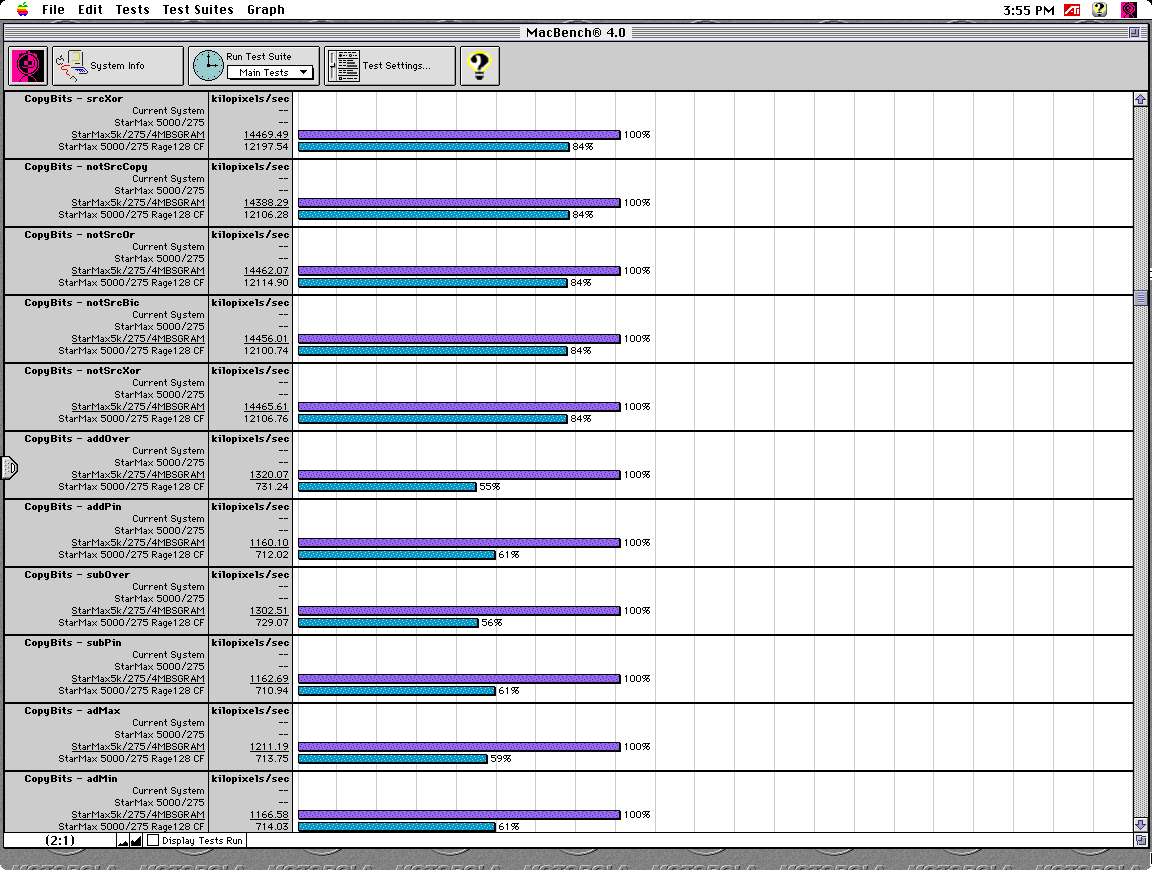Click the scroll down arrow of results list
1152x870 pixels.
(1141, 824)
